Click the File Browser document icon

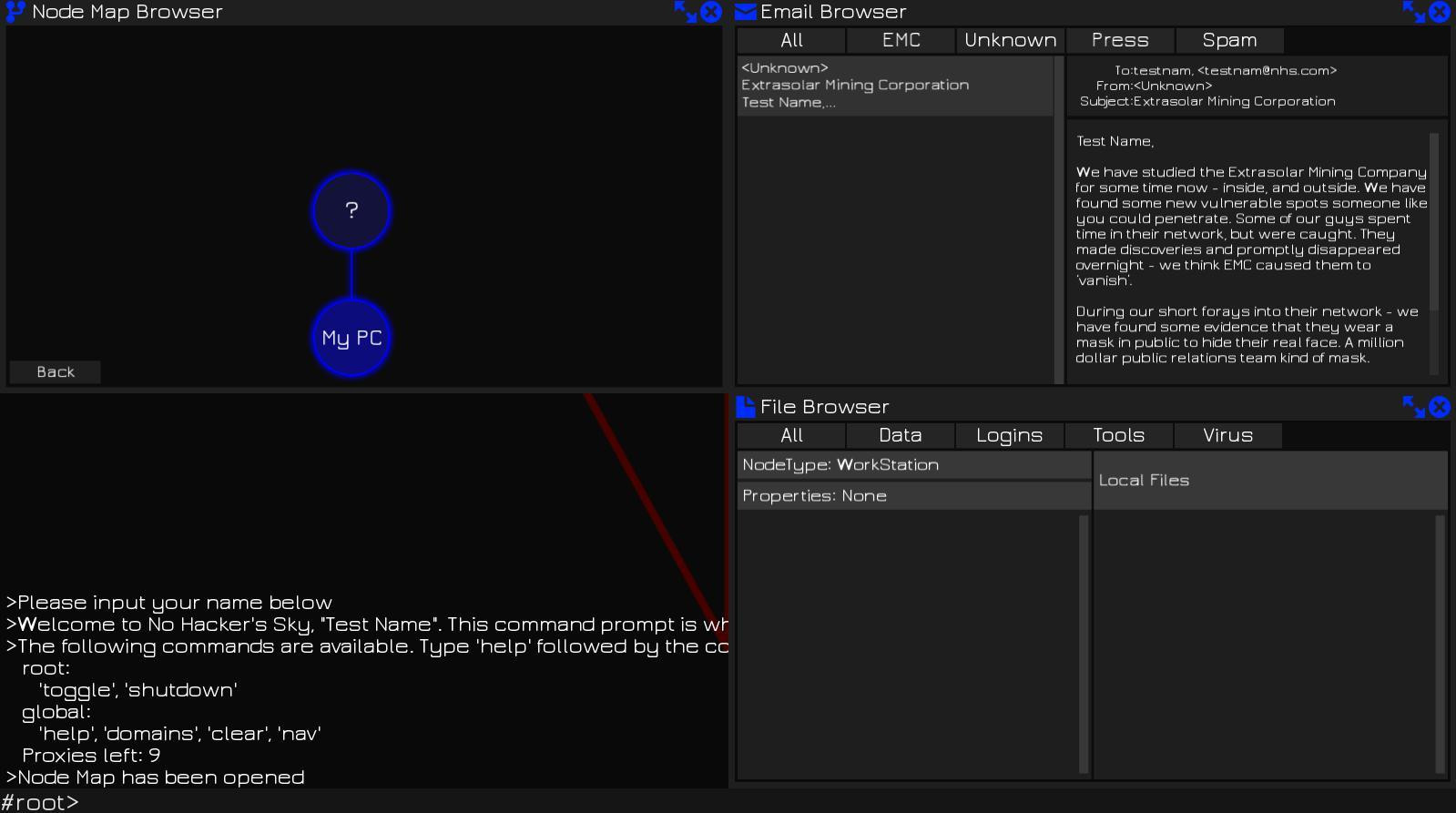(x=745, y=406)
